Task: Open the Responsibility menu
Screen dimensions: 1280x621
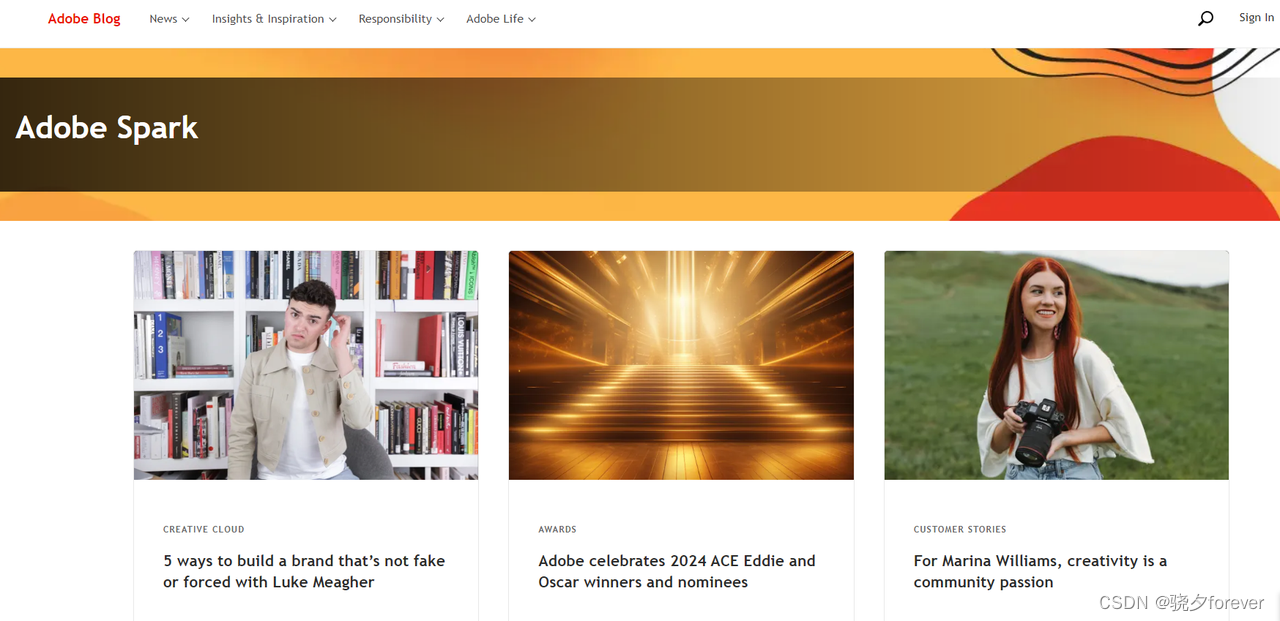Action: [x=401, y=19]
